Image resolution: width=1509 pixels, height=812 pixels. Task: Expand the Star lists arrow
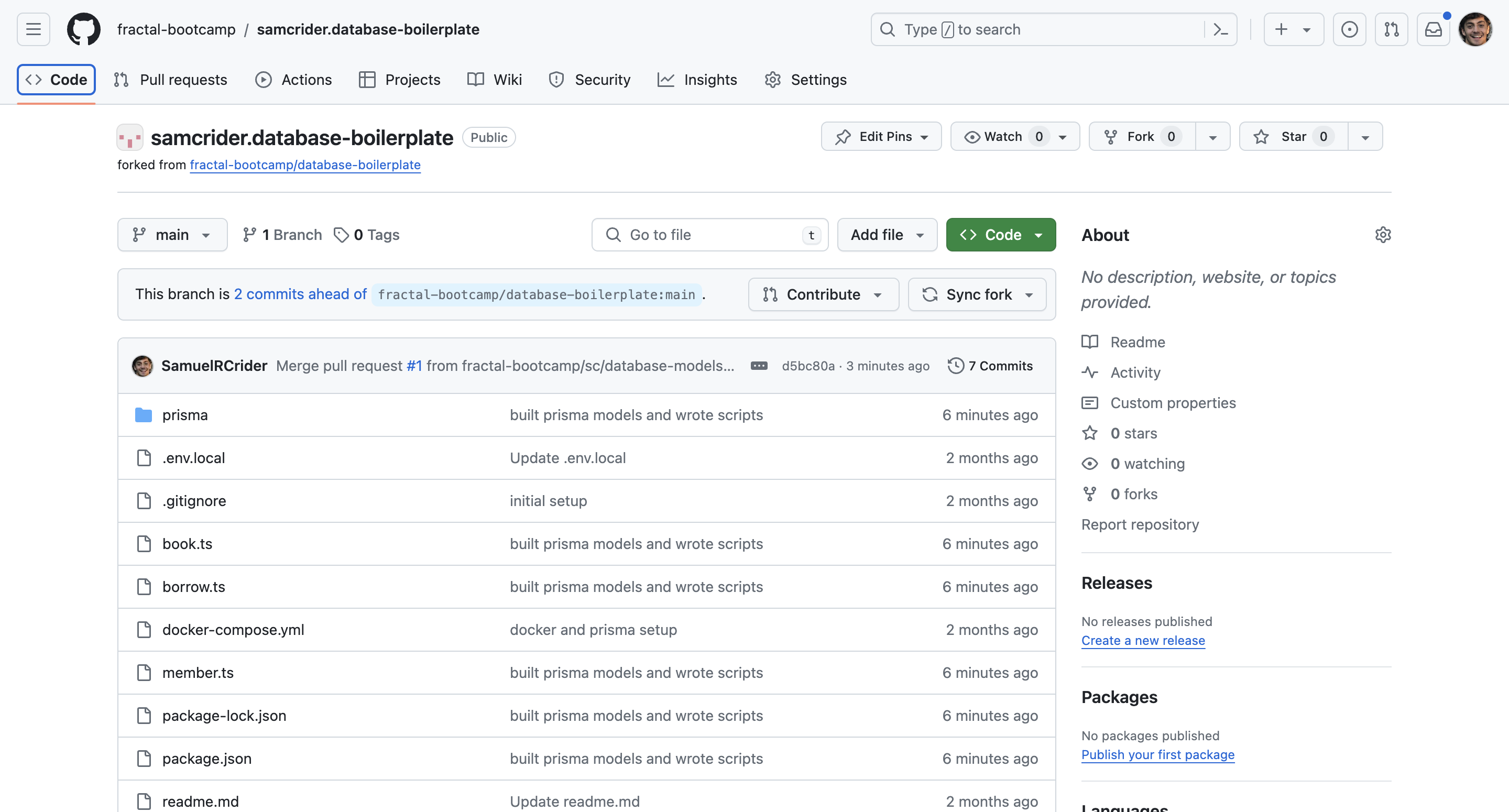point(1365,137)
